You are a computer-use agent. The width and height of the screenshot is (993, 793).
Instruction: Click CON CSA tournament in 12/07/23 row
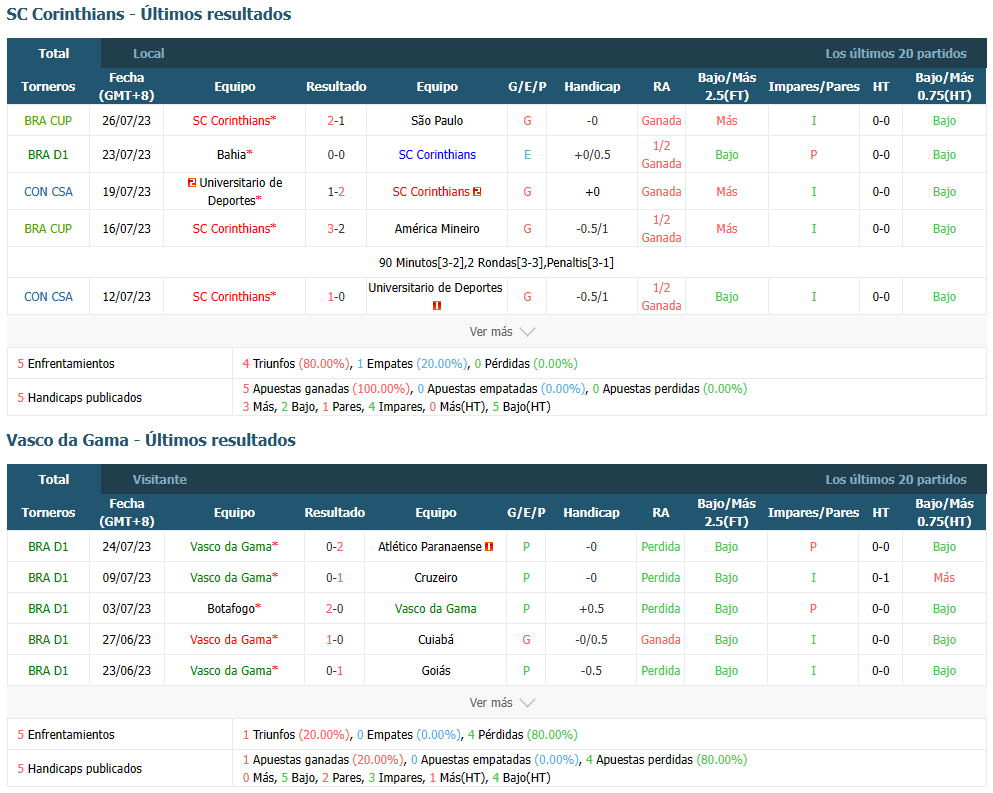point(48,296)
